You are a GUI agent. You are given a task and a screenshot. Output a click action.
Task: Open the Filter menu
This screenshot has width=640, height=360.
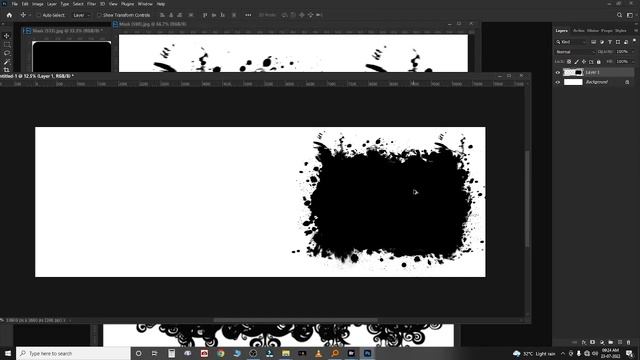[91, 4]
